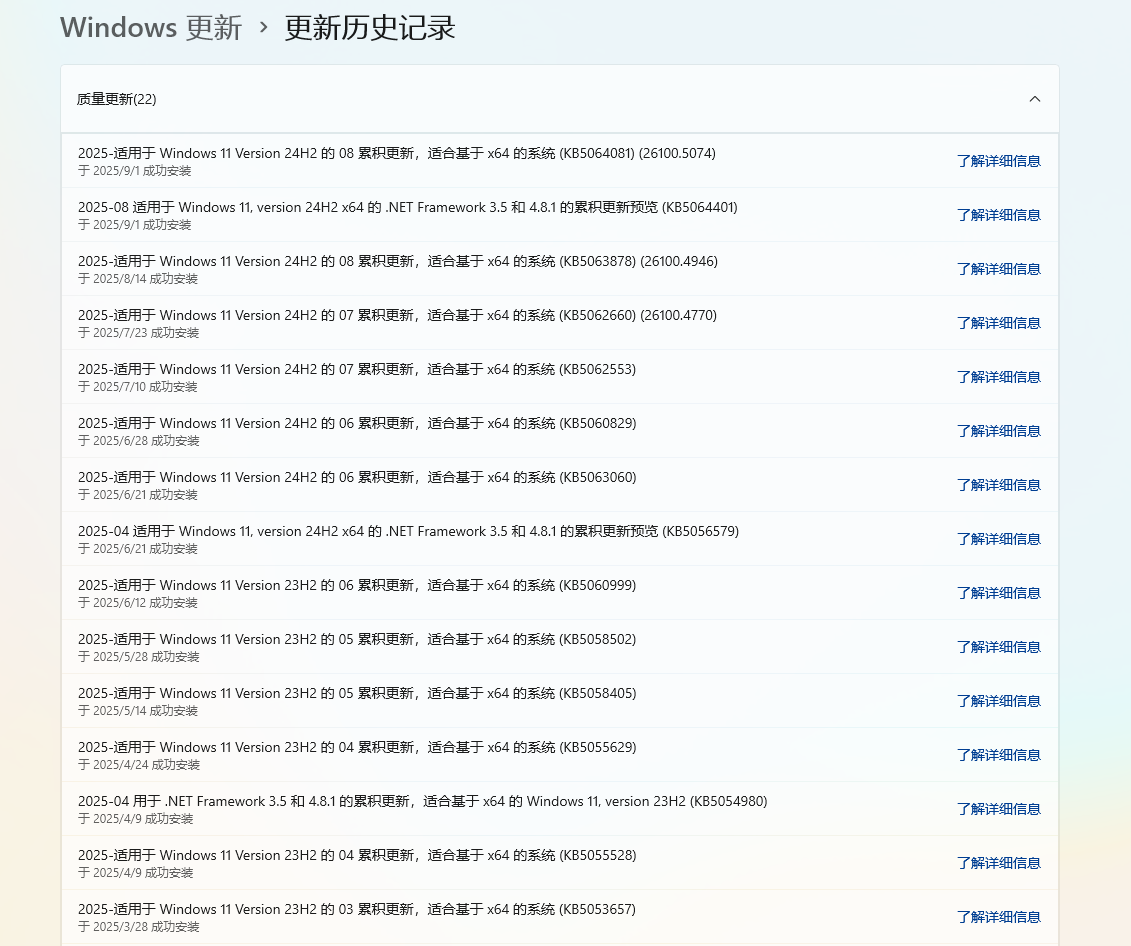This screenshot has height=946, width=1131.
Task: Open 了解详细信息 for KB5064081
Action: click(x=998, y=161)
